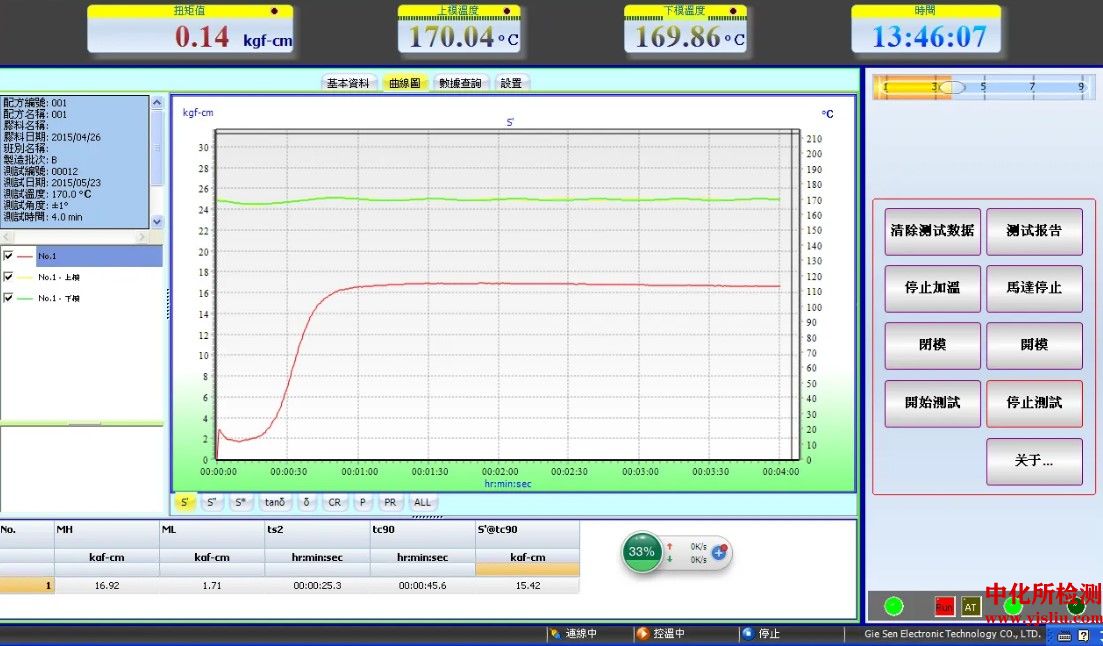Click the 開始測試 button
1103x646 pixels.
pos(932,403)
